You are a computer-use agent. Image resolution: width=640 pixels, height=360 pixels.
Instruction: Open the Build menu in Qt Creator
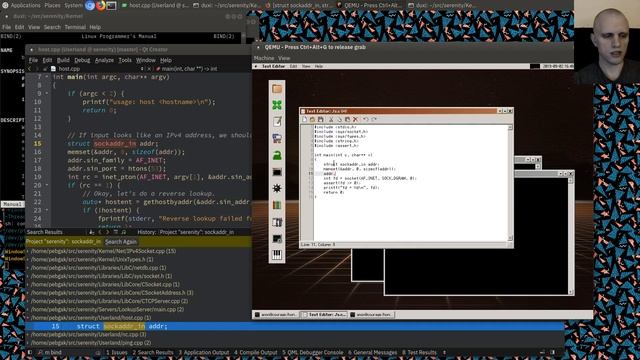(x=63, y=60)
